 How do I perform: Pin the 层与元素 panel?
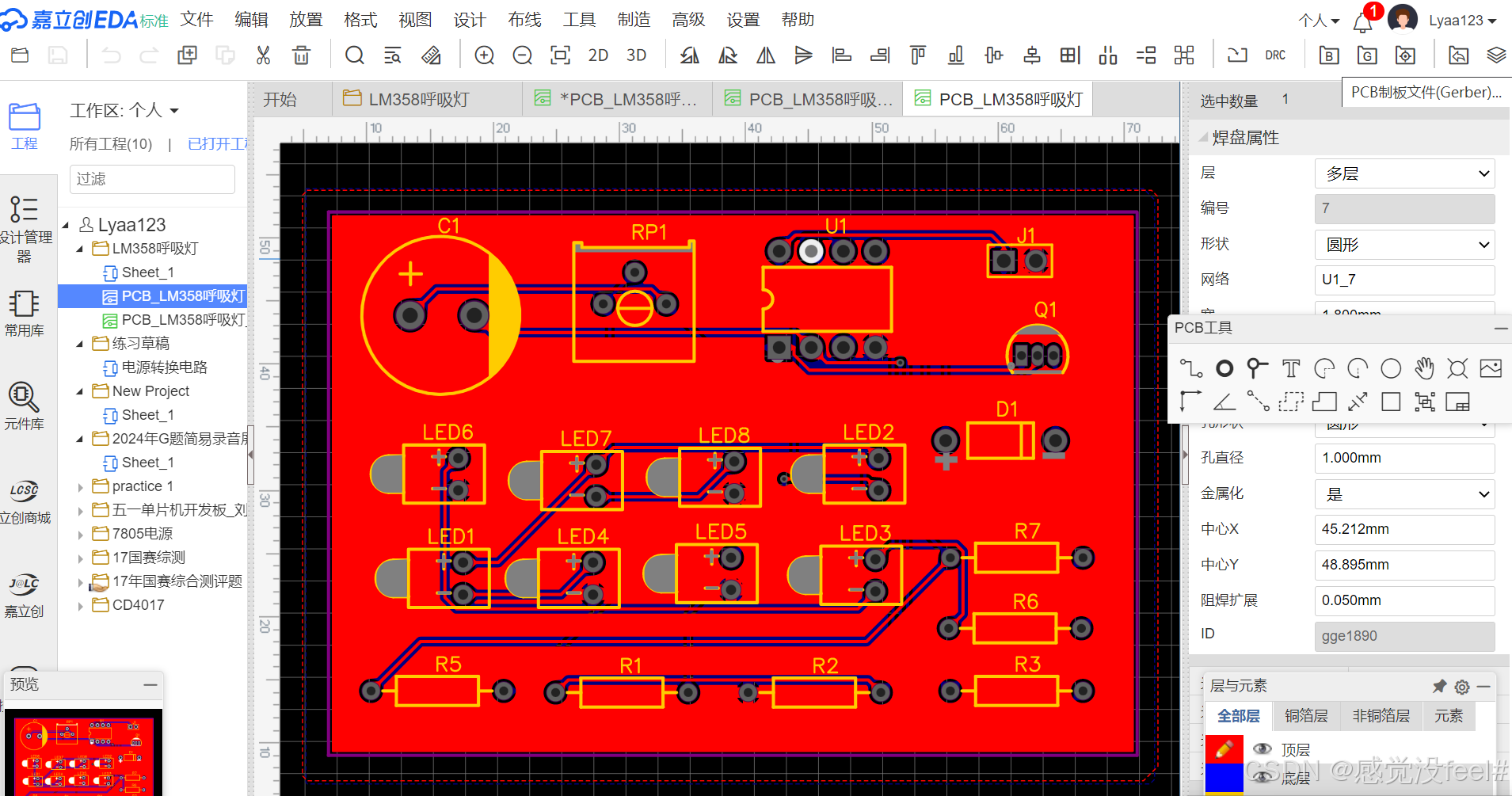tap(1439, 687)
